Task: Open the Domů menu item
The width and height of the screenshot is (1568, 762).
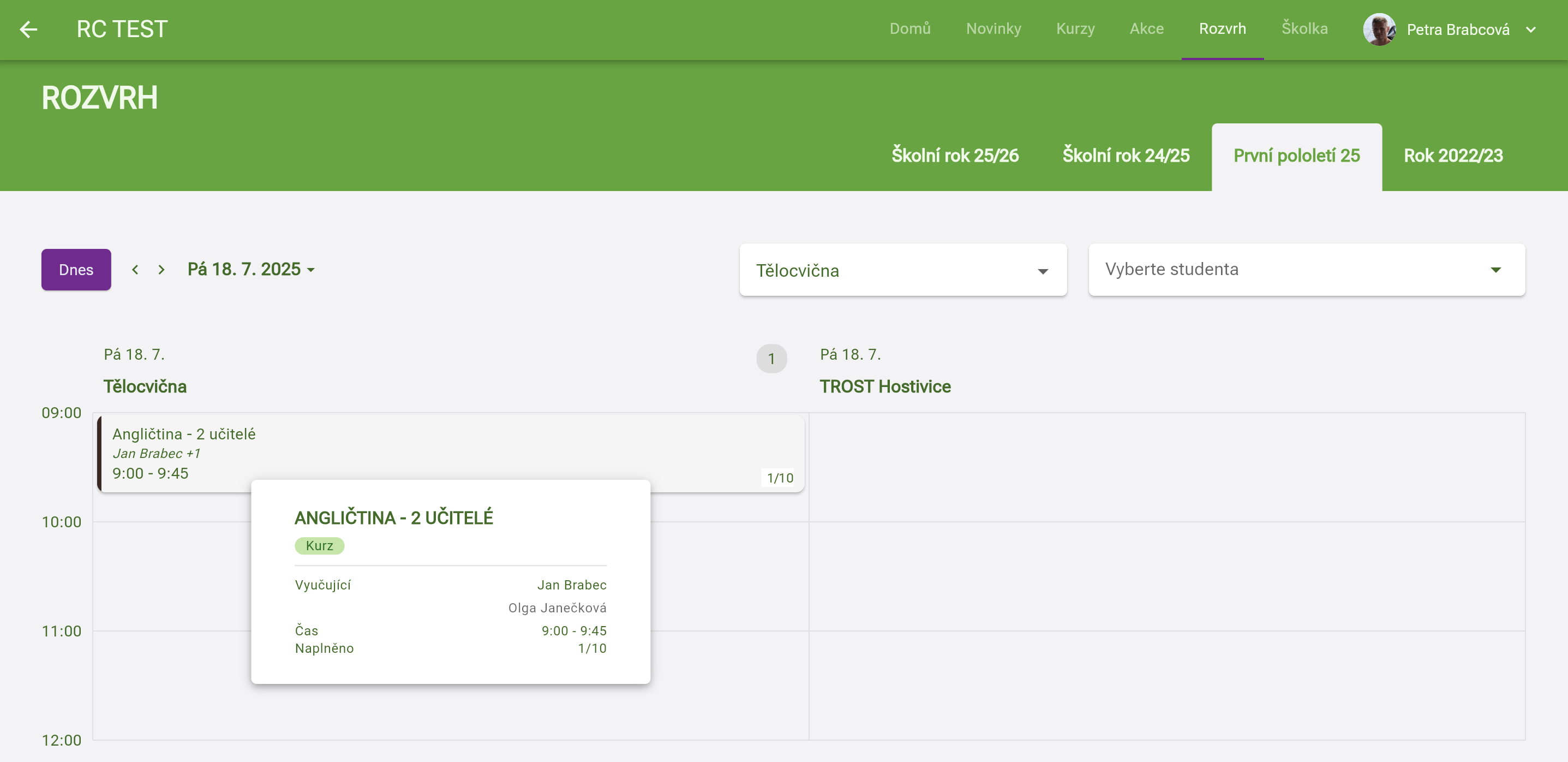Action: click(x=909, y=28)
